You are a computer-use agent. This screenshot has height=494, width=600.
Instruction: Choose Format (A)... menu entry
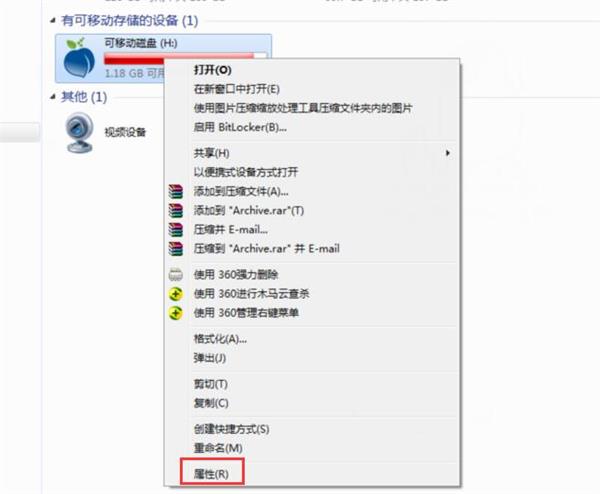coord(220,339)
